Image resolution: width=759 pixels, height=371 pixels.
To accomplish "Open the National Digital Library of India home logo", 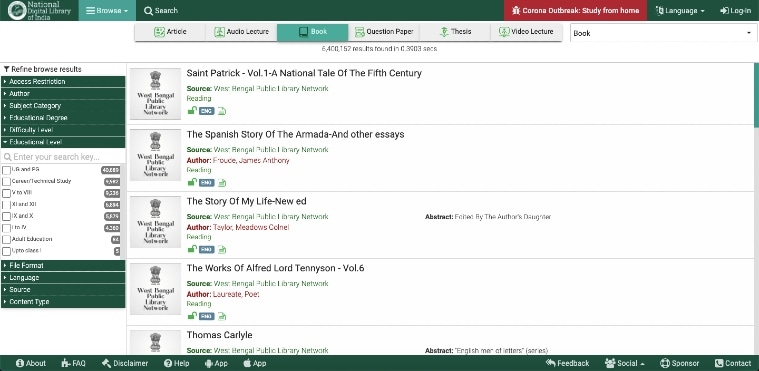I will click(x=39, y=10).
